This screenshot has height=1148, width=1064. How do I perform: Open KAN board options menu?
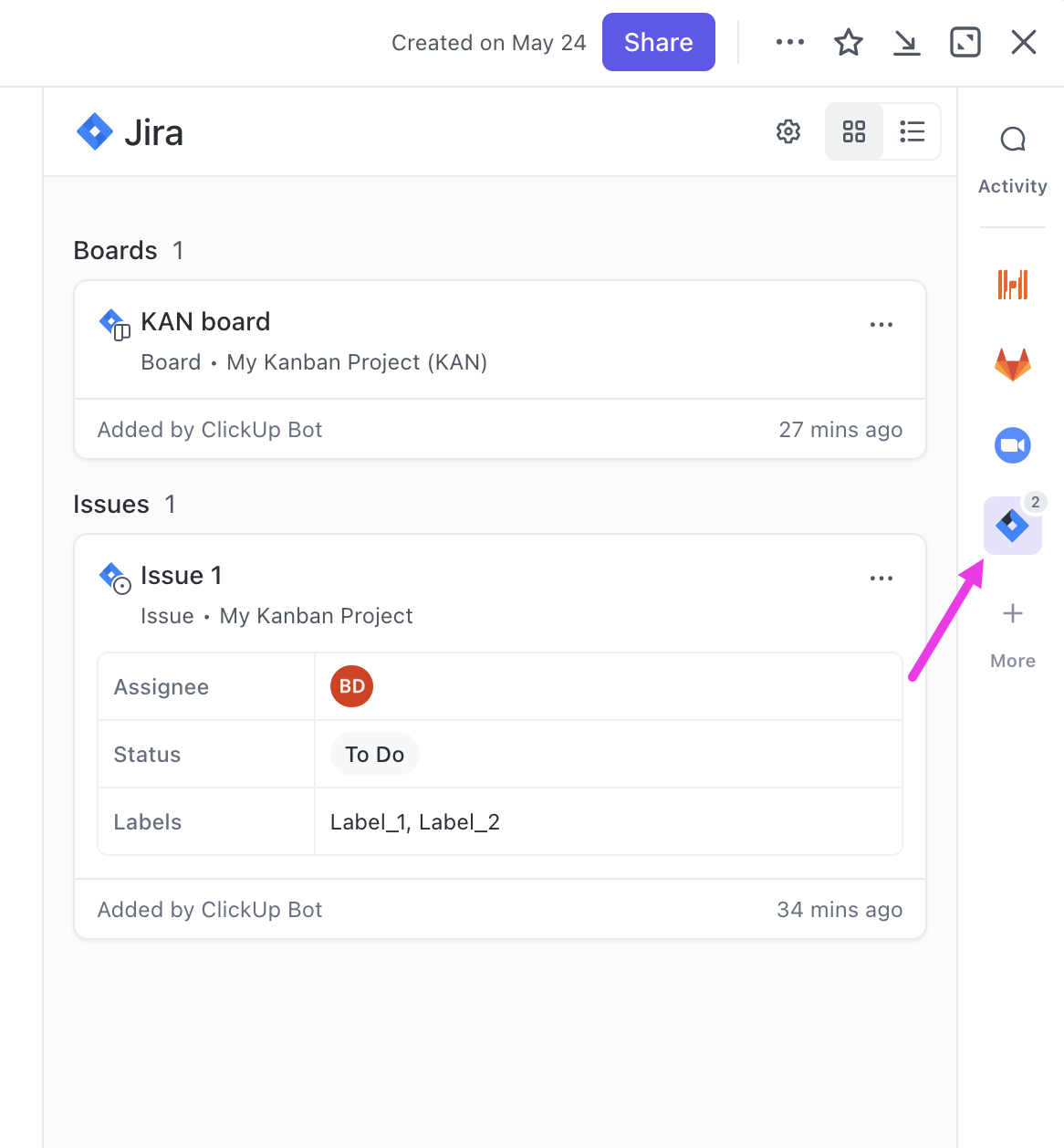(881, 325)
